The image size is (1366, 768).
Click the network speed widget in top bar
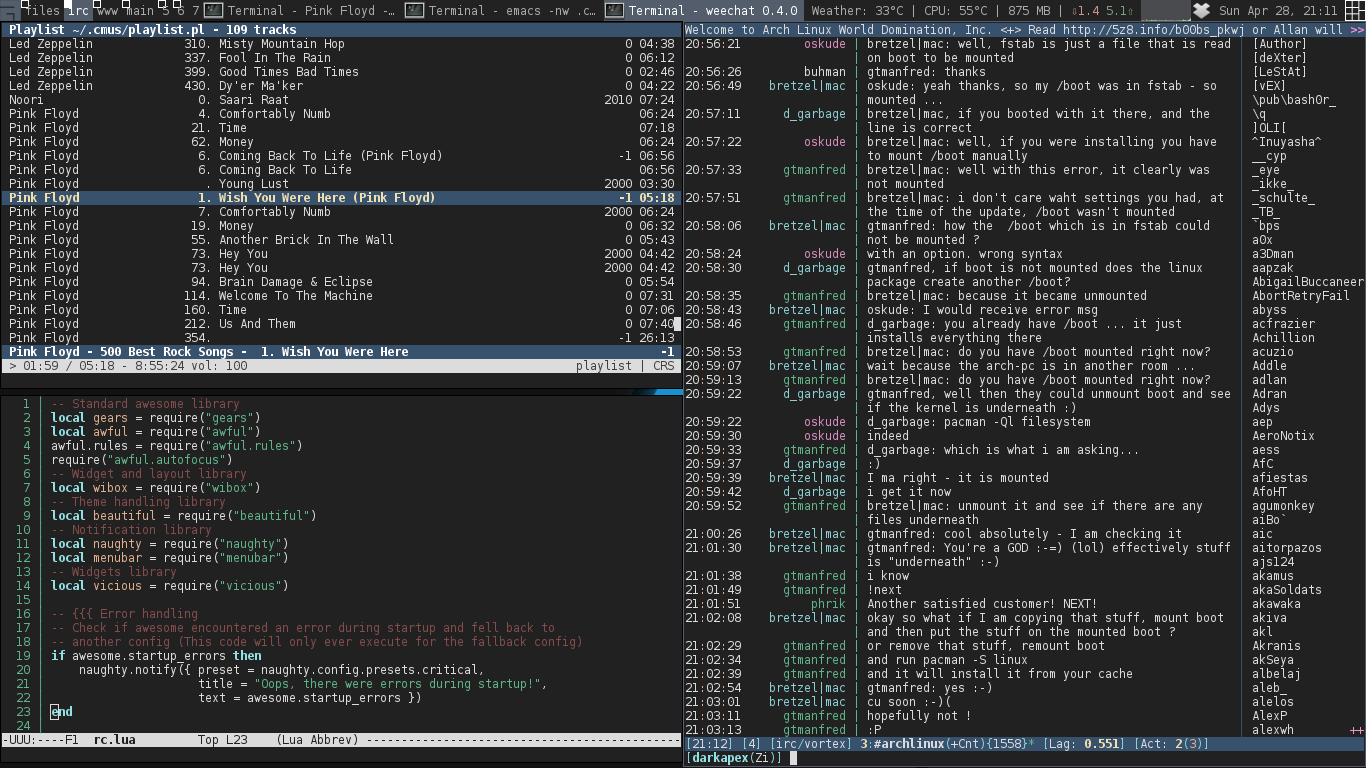click(x=1104, y=11)
